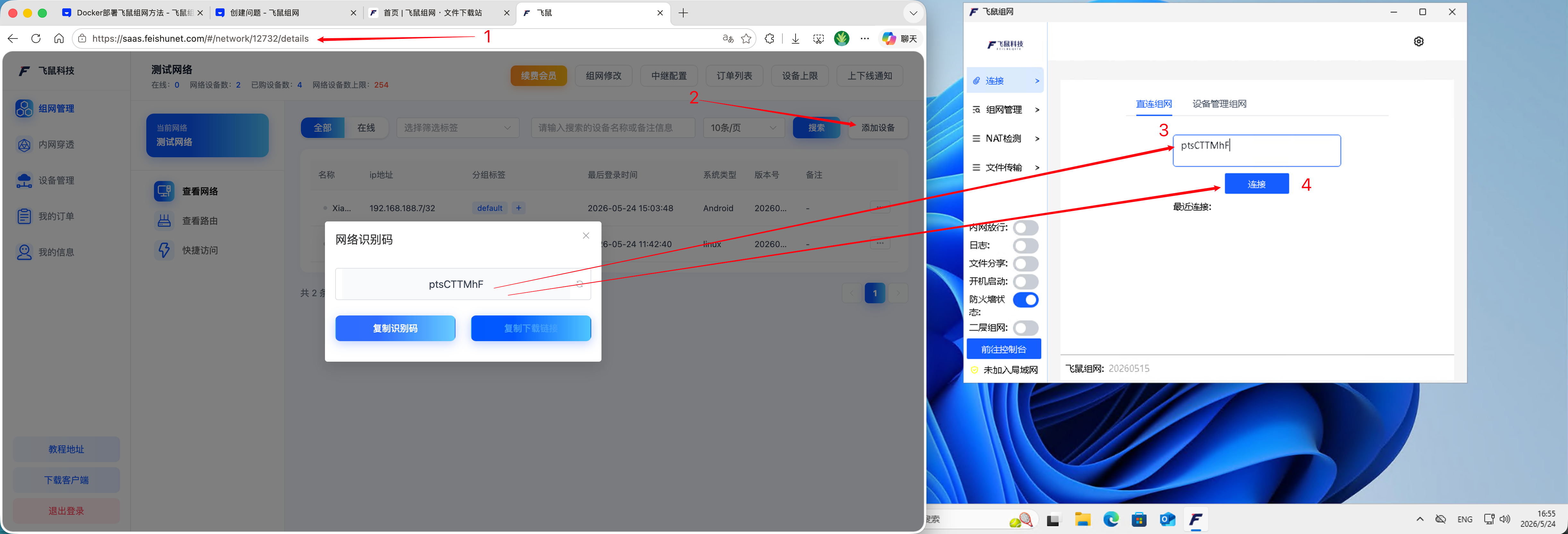The height and width of the screenshot is (534, 1568).
Task: Add a tag next to default
Action: [519, 208]
